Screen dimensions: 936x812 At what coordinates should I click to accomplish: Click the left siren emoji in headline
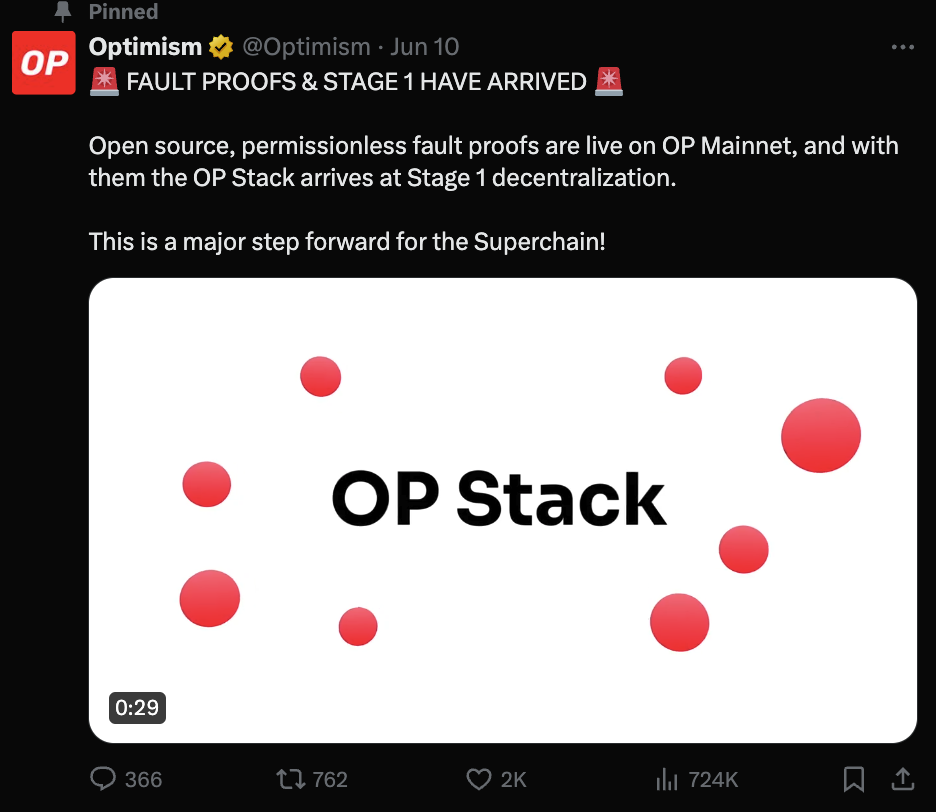pyautogui.click(x=104, y=82)
